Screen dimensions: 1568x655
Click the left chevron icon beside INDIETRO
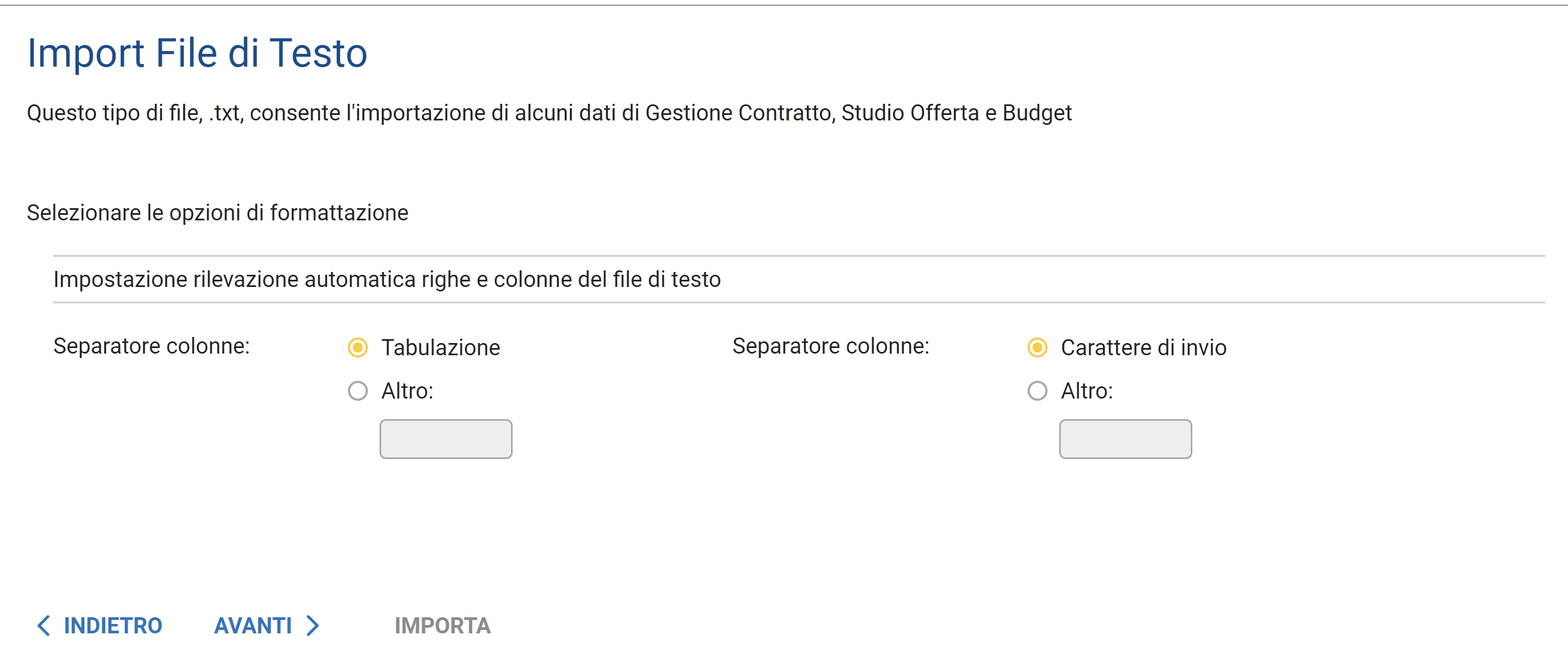click(43, 625)
